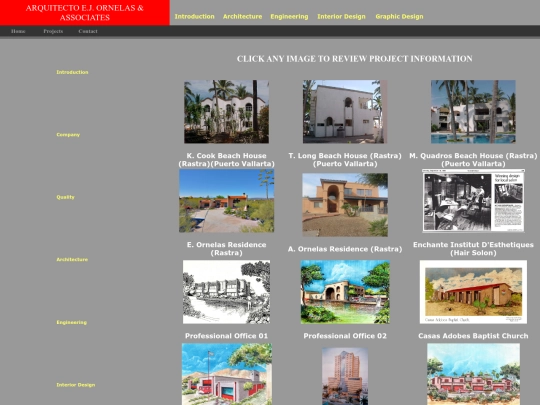The width and height of the screenshot is (540, 405).
Task: Open the K. Cook Beach House photo
Action: pyautogui.click(x=227, y=112)
